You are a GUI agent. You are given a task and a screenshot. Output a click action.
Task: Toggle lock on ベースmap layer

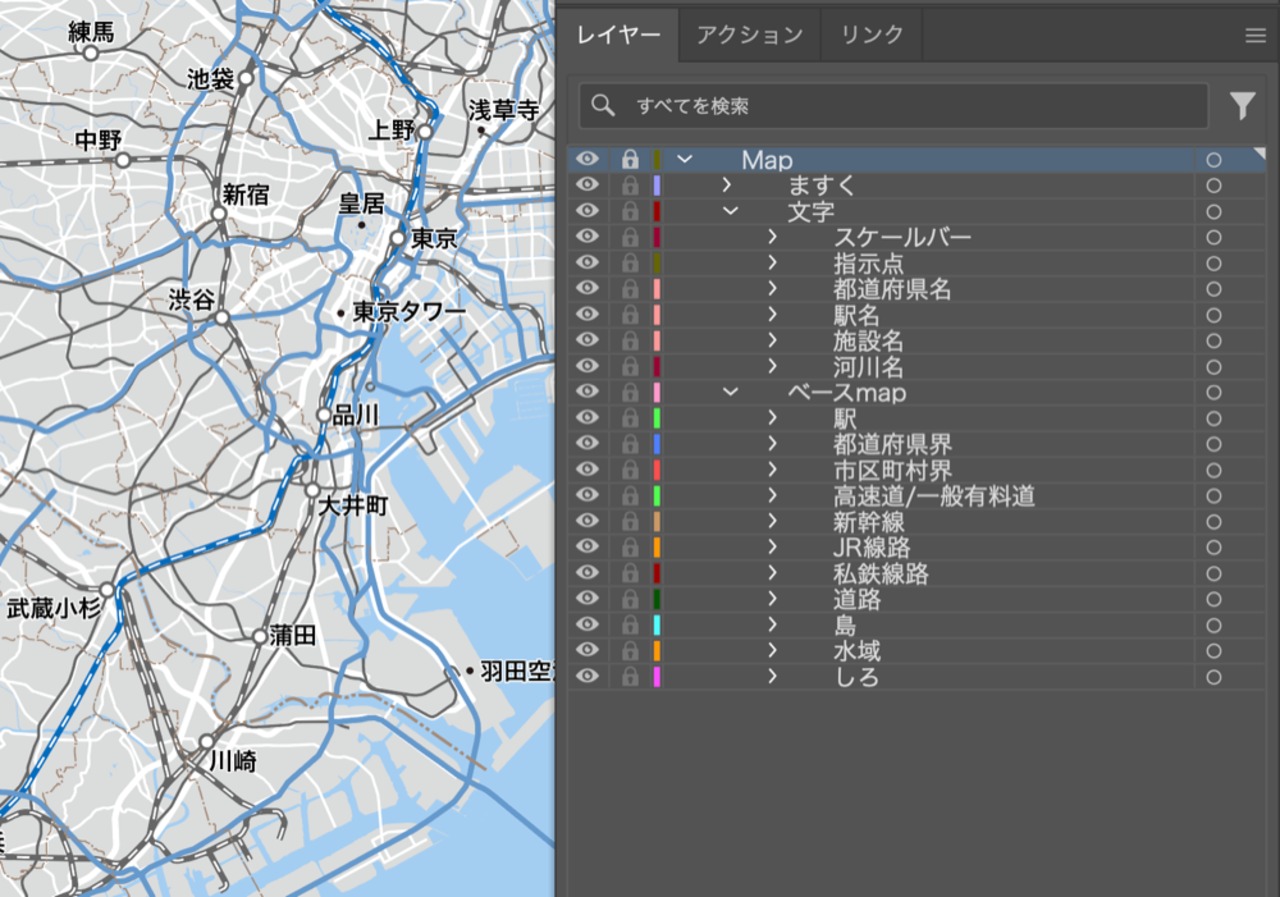pyautogui.click(x=630, y=392)
